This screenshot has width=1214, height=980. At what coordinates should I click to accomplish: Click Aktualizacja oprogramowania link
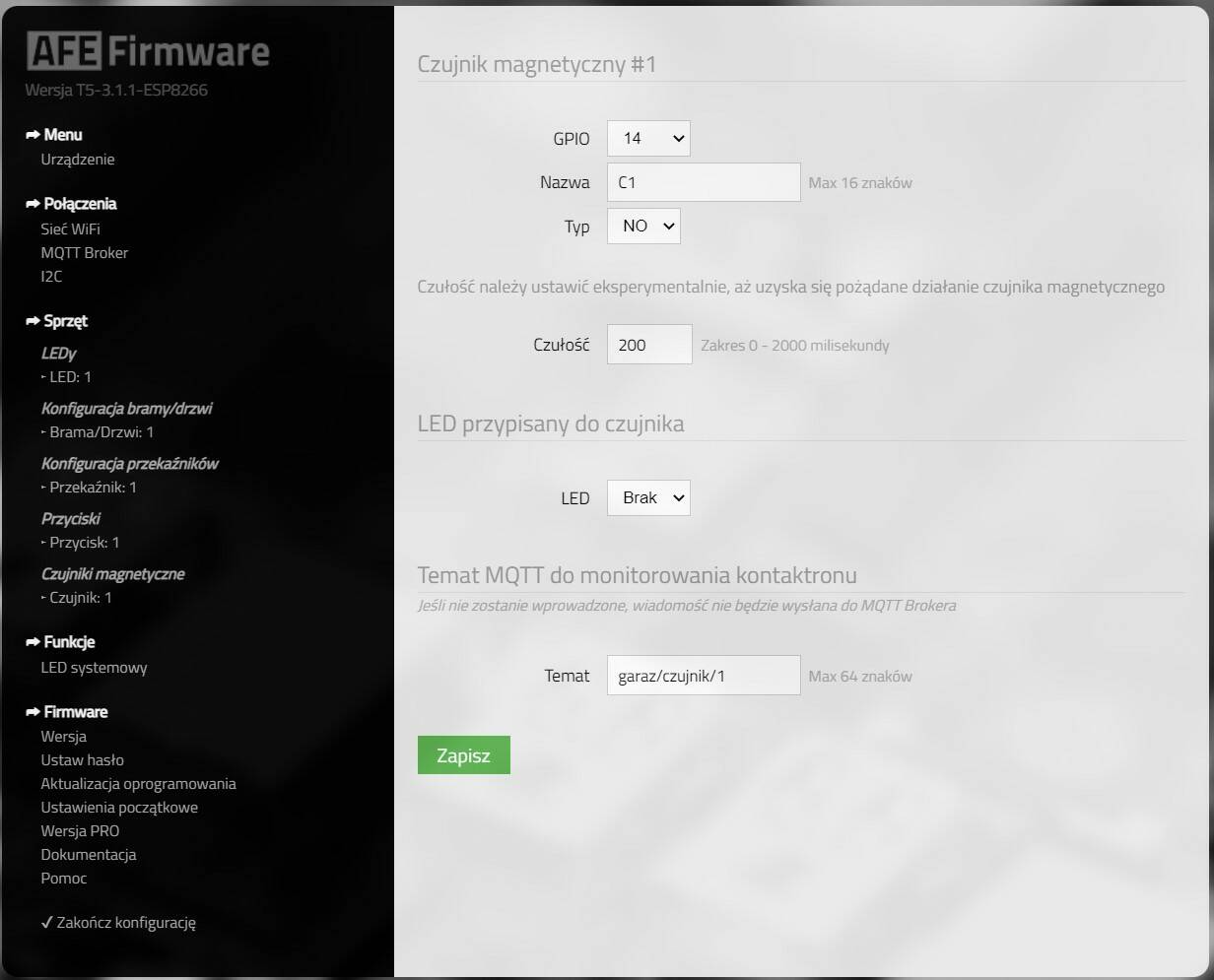(138, 784)
